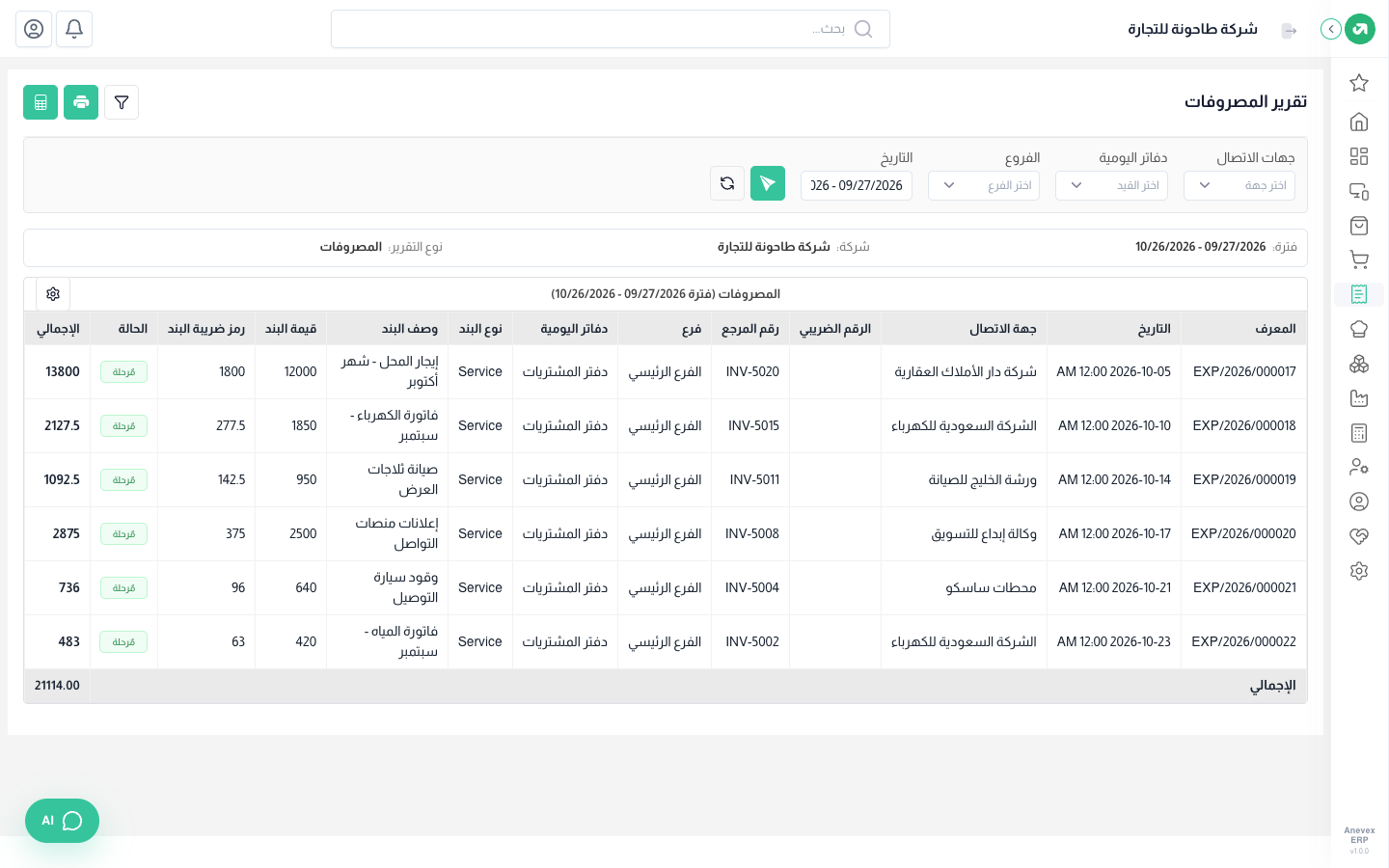Expand the الفروع dropdown
Viewport: 1389px width, 868px height.
[984, 185]
